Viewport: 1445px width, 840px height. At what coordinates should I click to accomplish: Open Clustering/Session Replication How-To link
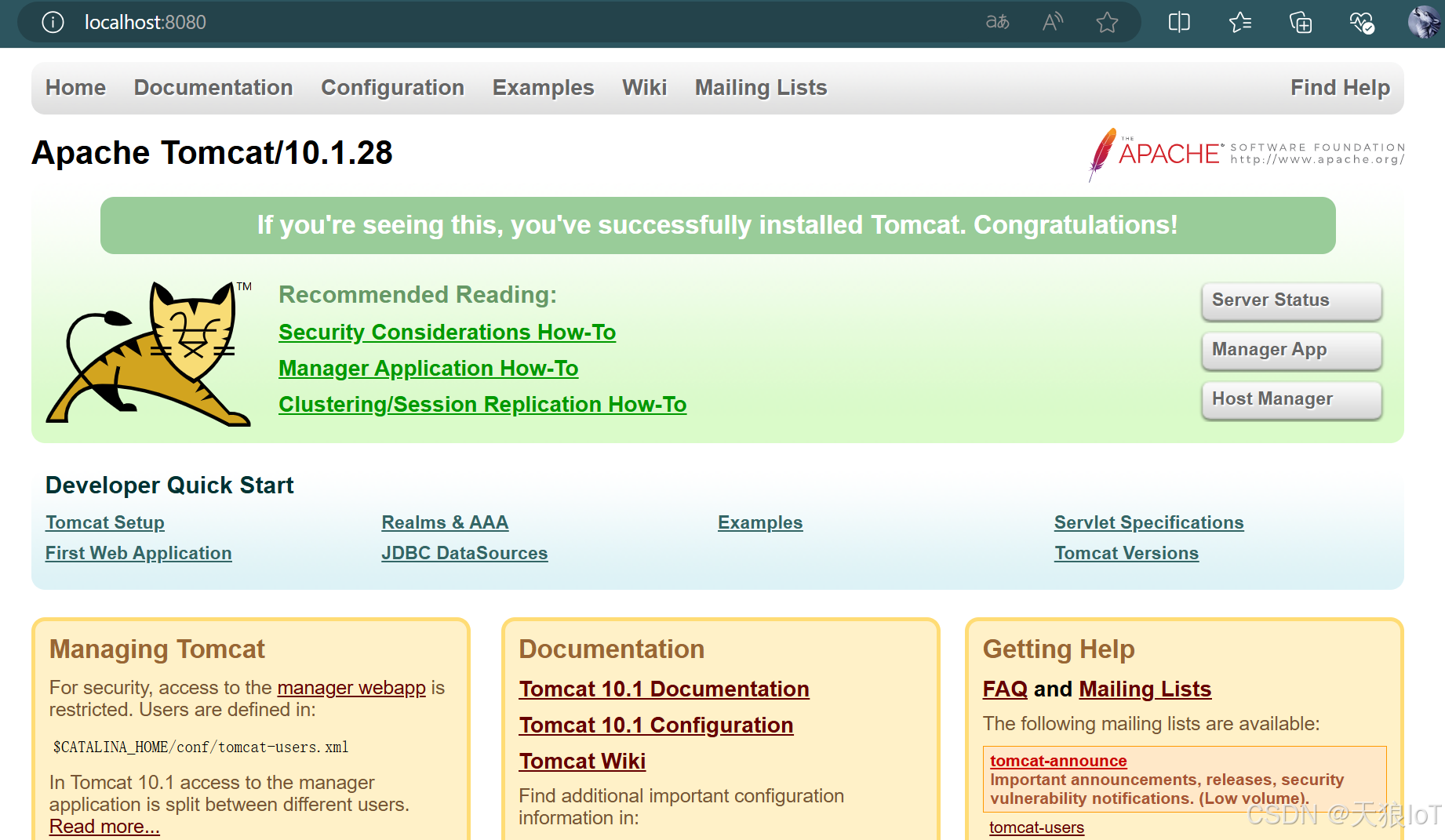[482, 405]
